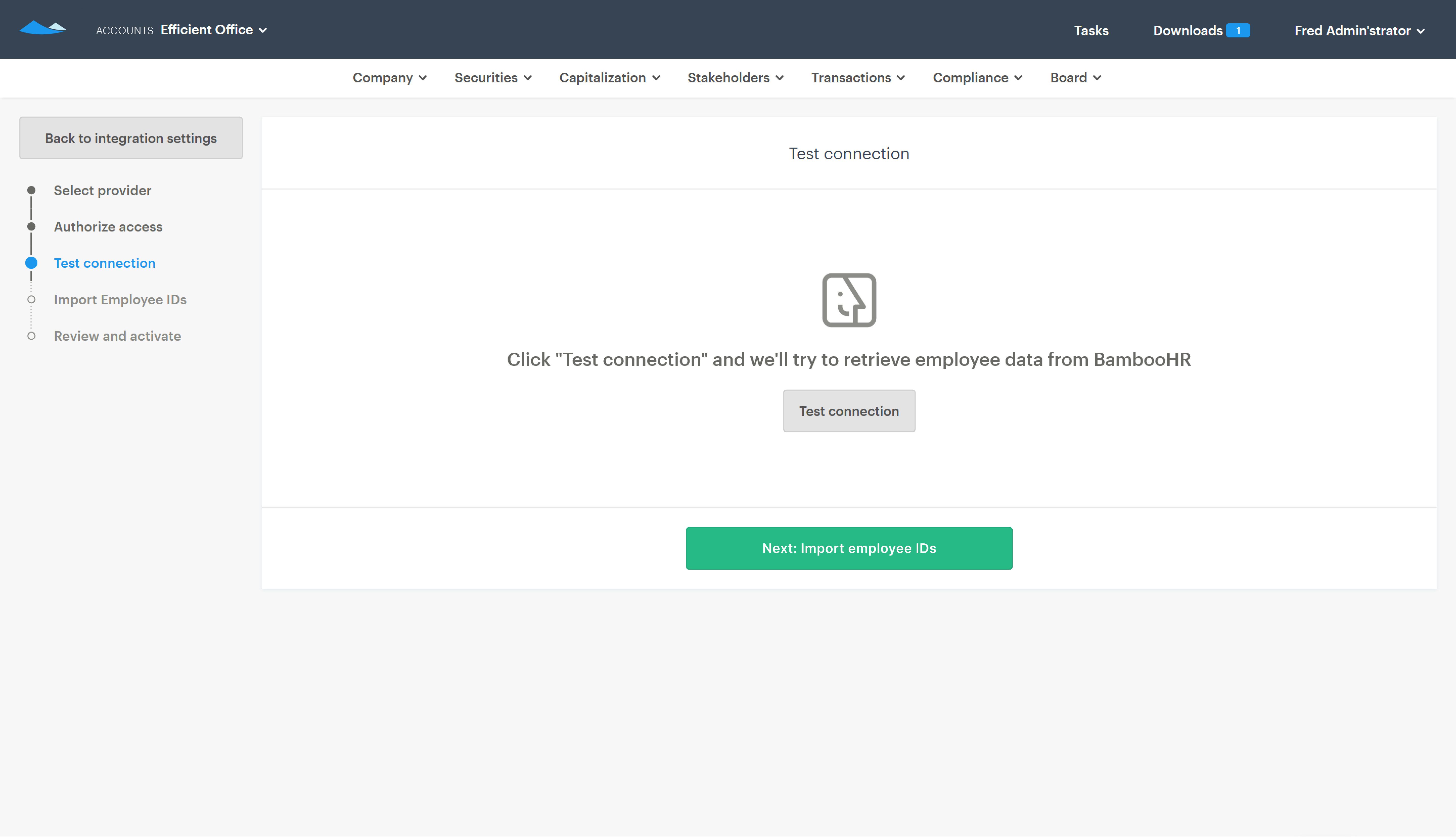Click the Downloads count badge
1456x837 pixels.
coord(1238,31)
